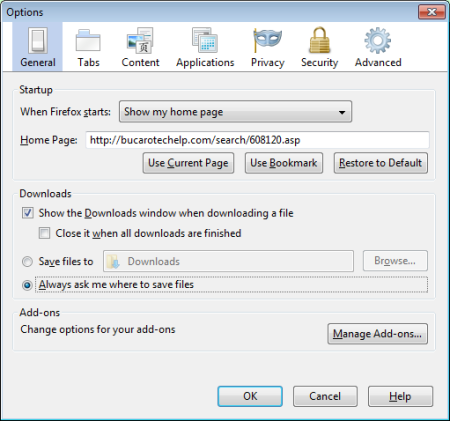Open the Privacy mask icon
Image resolution: width=450 pixels, height=421 pixels.
[x=267, y=41]
